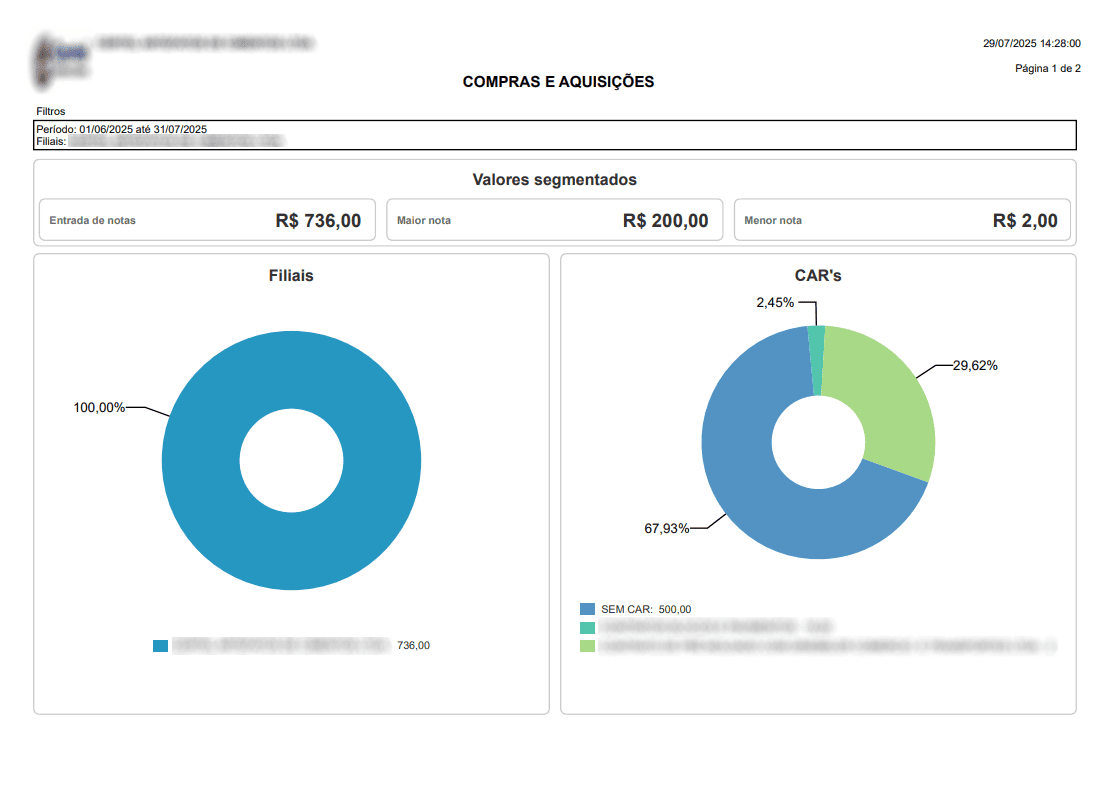Click the 29,62% data label

pos(974,366)
